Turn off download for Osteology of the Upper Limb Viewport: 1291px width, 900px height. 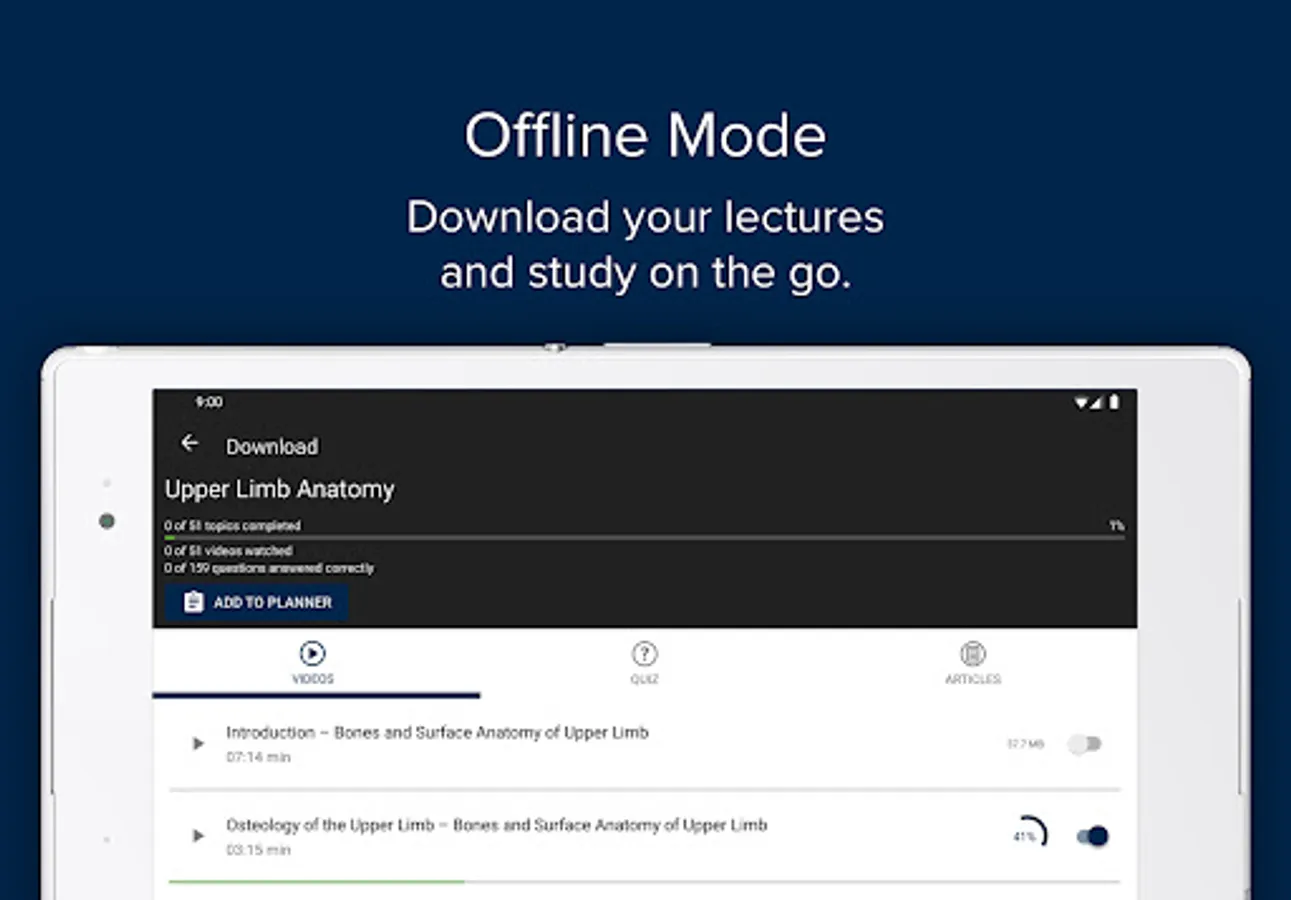(1093, 836)
